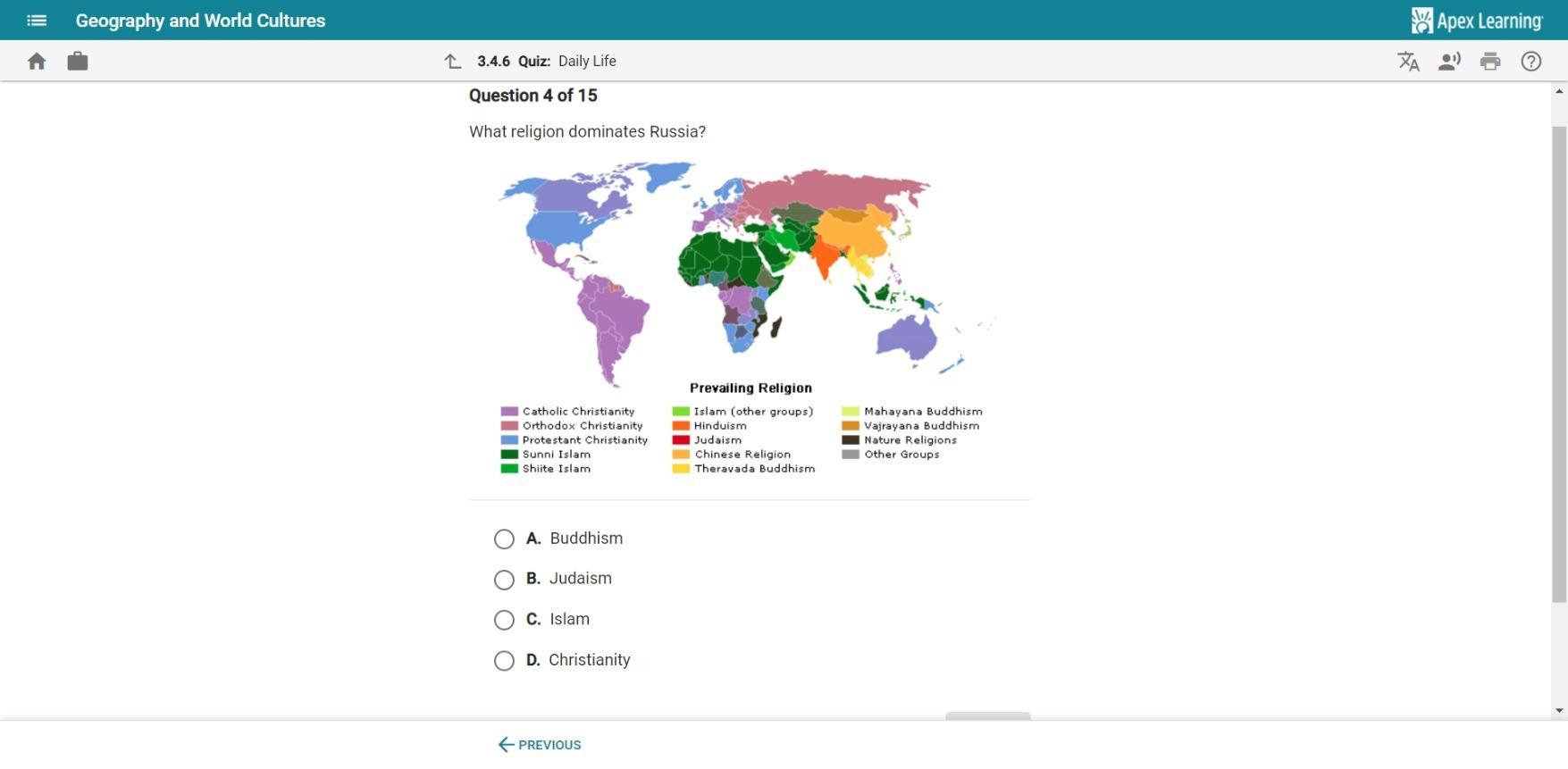
Task: Click the Catholic Christianity legend swatch
Action: 509,412
